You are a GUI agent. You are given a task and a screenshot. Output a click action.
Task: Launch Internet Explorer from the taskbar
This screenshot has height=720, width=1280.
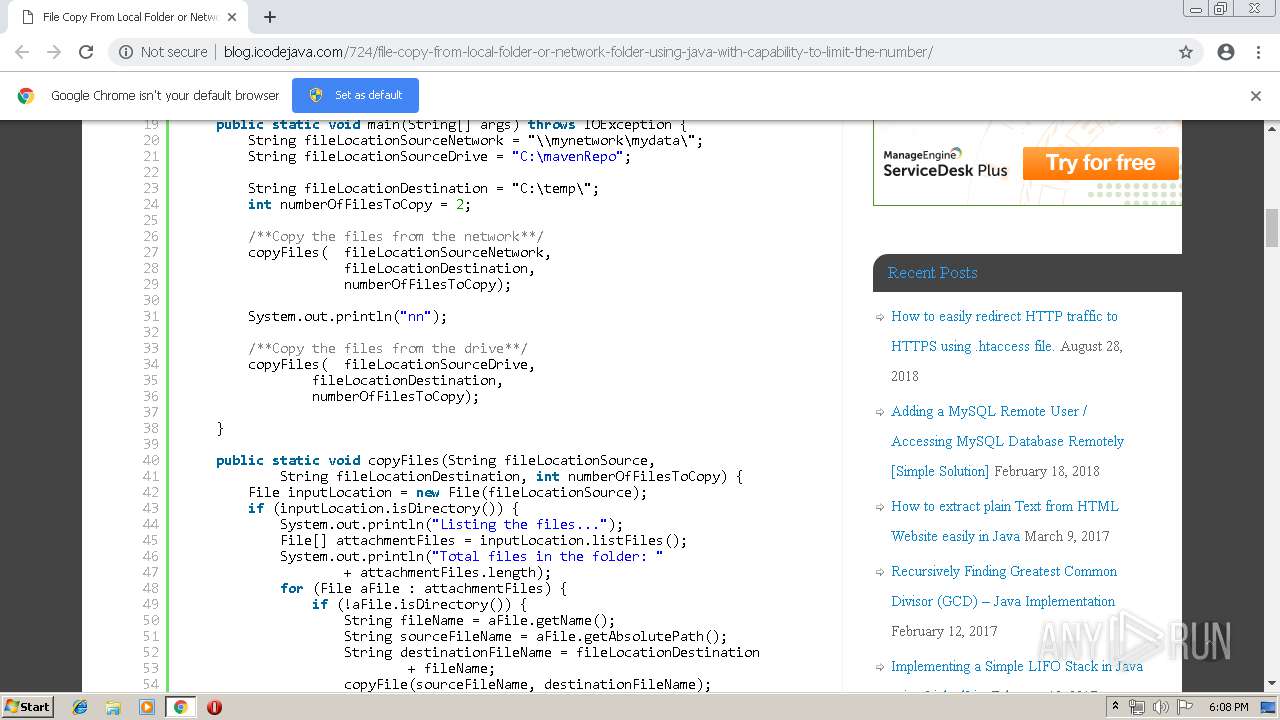80,707
